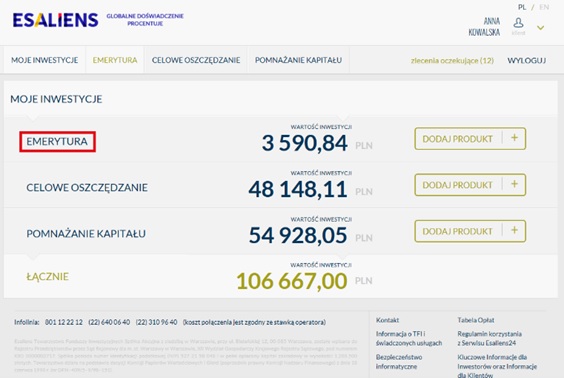Screen dimensions: 564x378
Task: Select total value 106 667,00
Action: 292,281
